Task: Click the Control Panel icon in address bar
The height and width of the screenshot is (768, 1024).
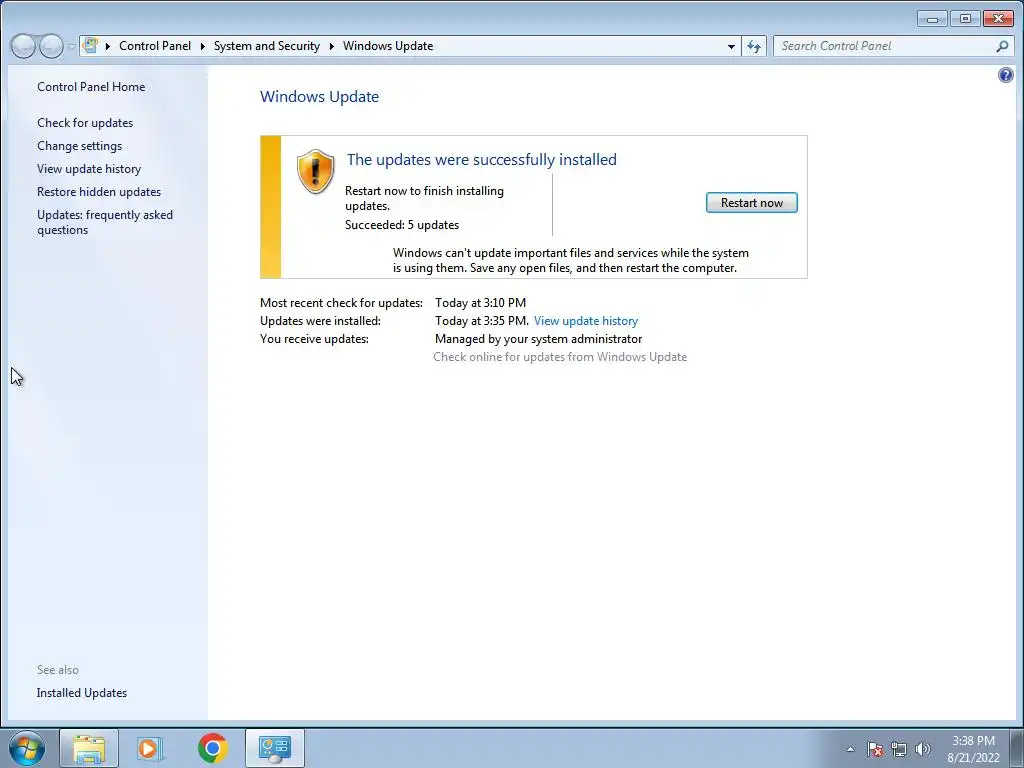Action: tap(91, 46)
